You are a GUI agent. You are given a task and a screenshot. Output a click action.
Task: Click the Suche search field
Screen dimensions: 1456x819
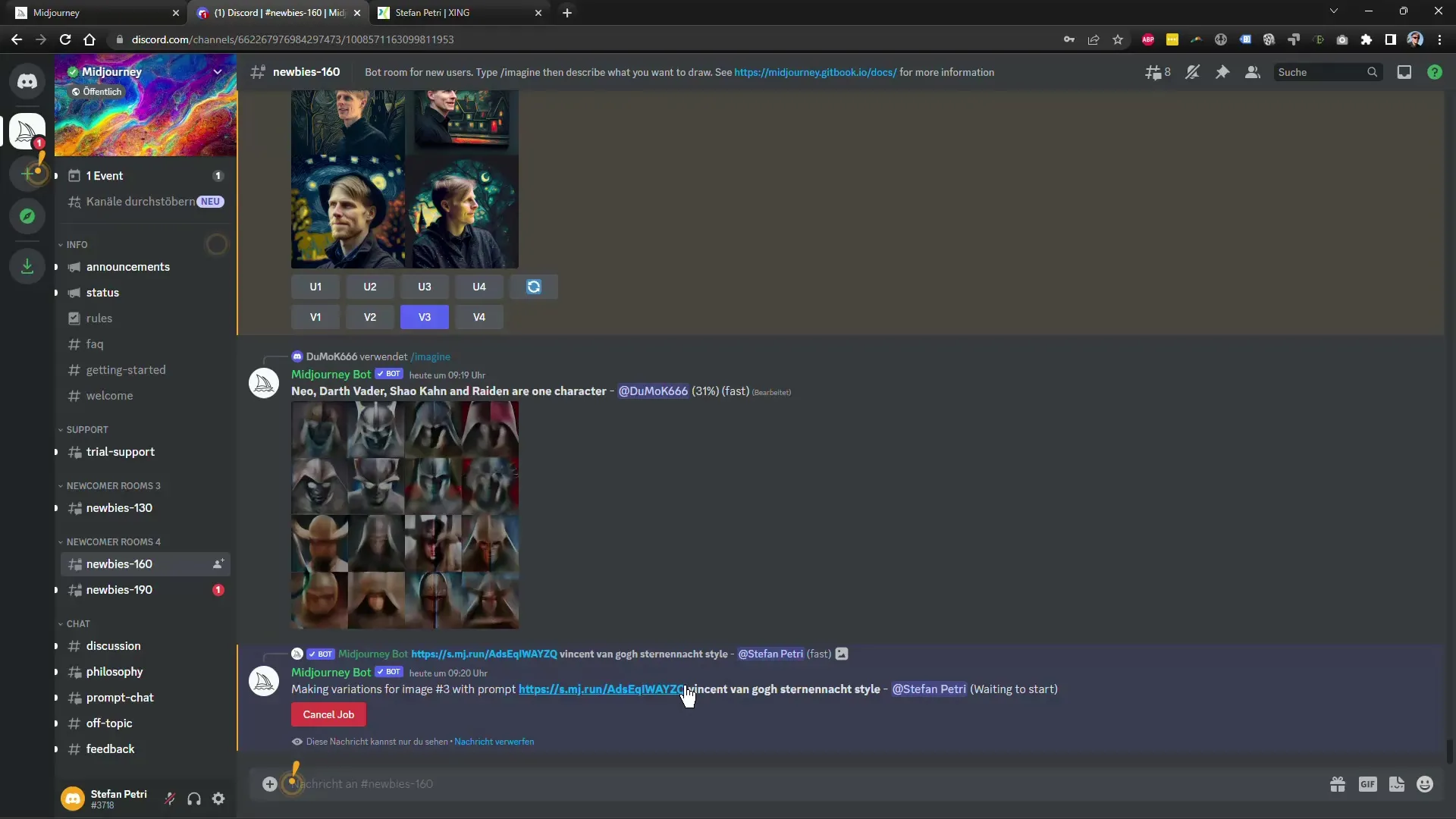[1327, 72]
